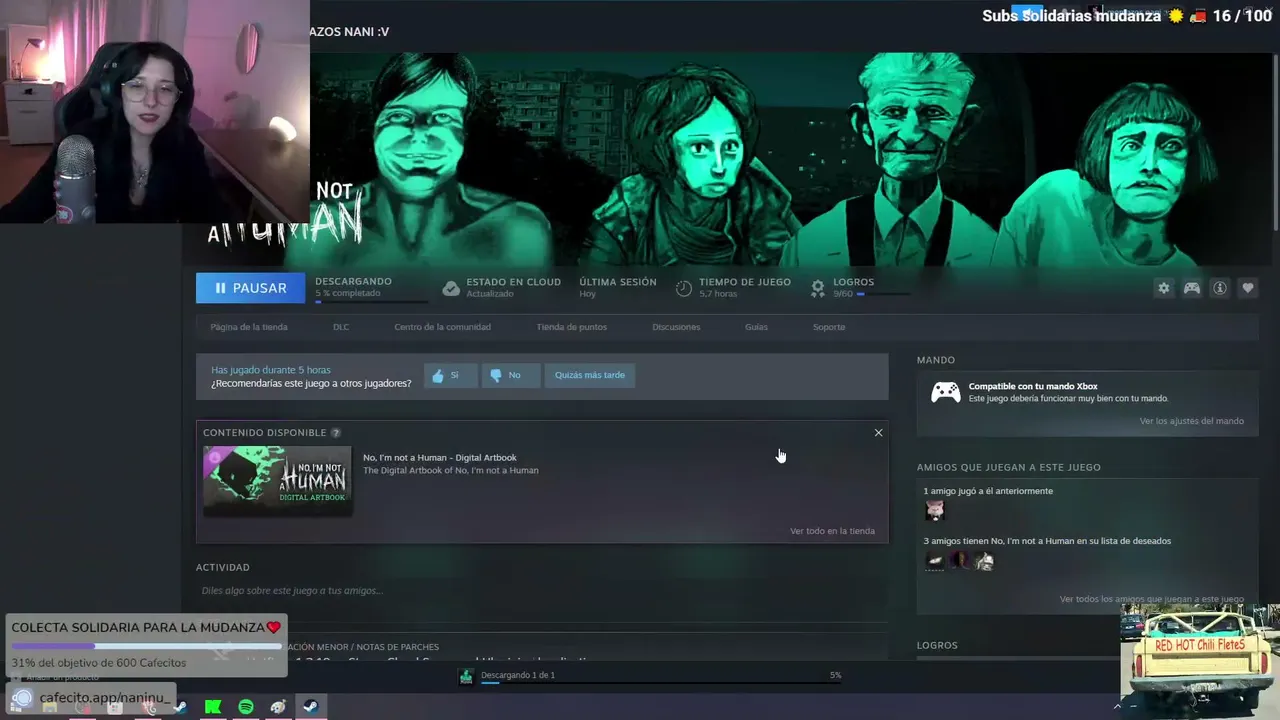Focus the activity field to post to friends
Viewport: 1280px width, 720px height.
541,591
